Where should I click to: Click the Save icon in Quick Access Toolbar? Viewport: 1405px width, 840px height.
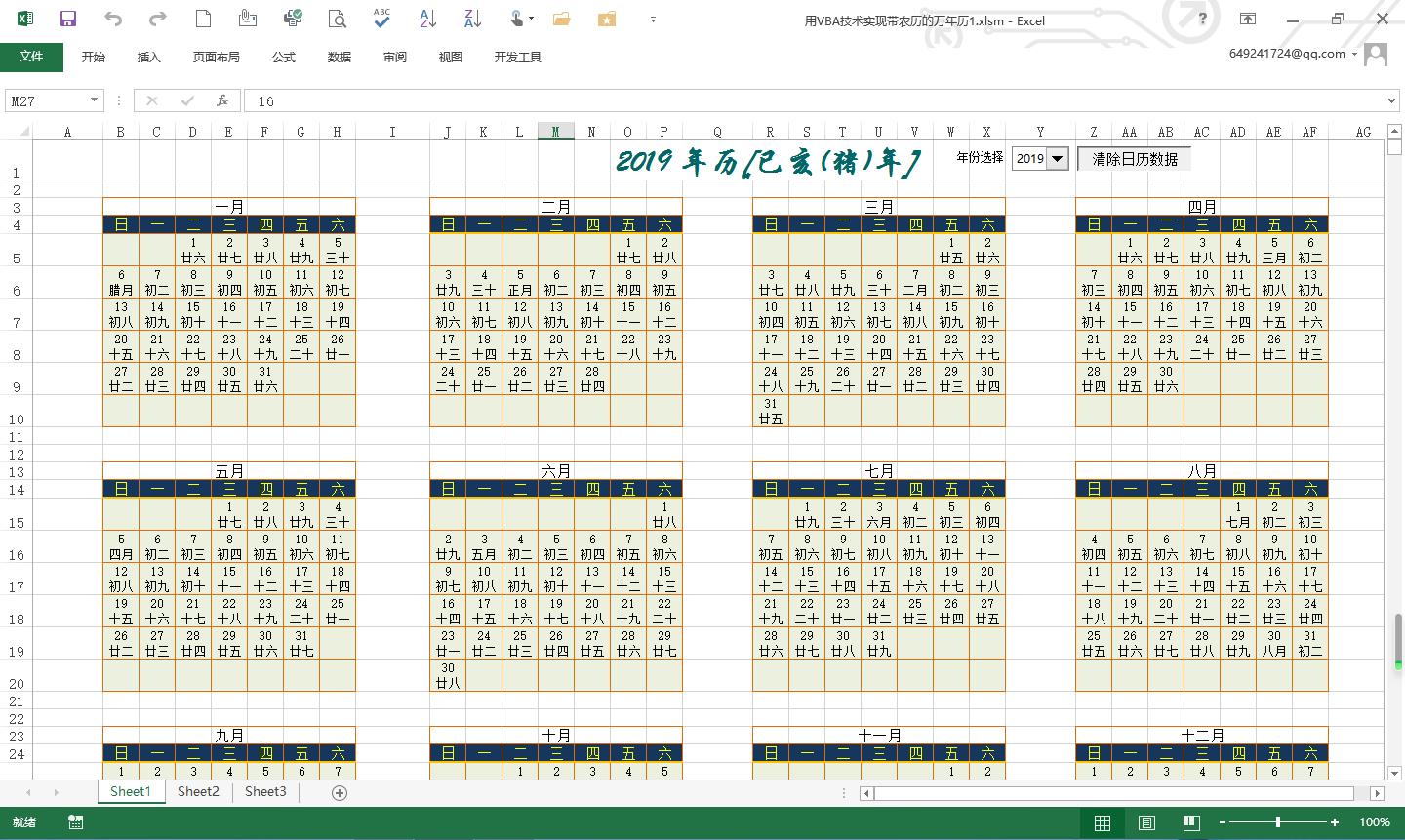[66, 19]
